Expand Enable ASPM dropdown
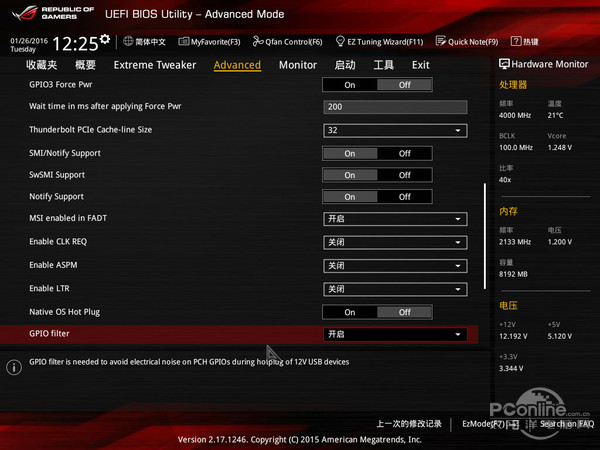600x450 pixels. 395,266
